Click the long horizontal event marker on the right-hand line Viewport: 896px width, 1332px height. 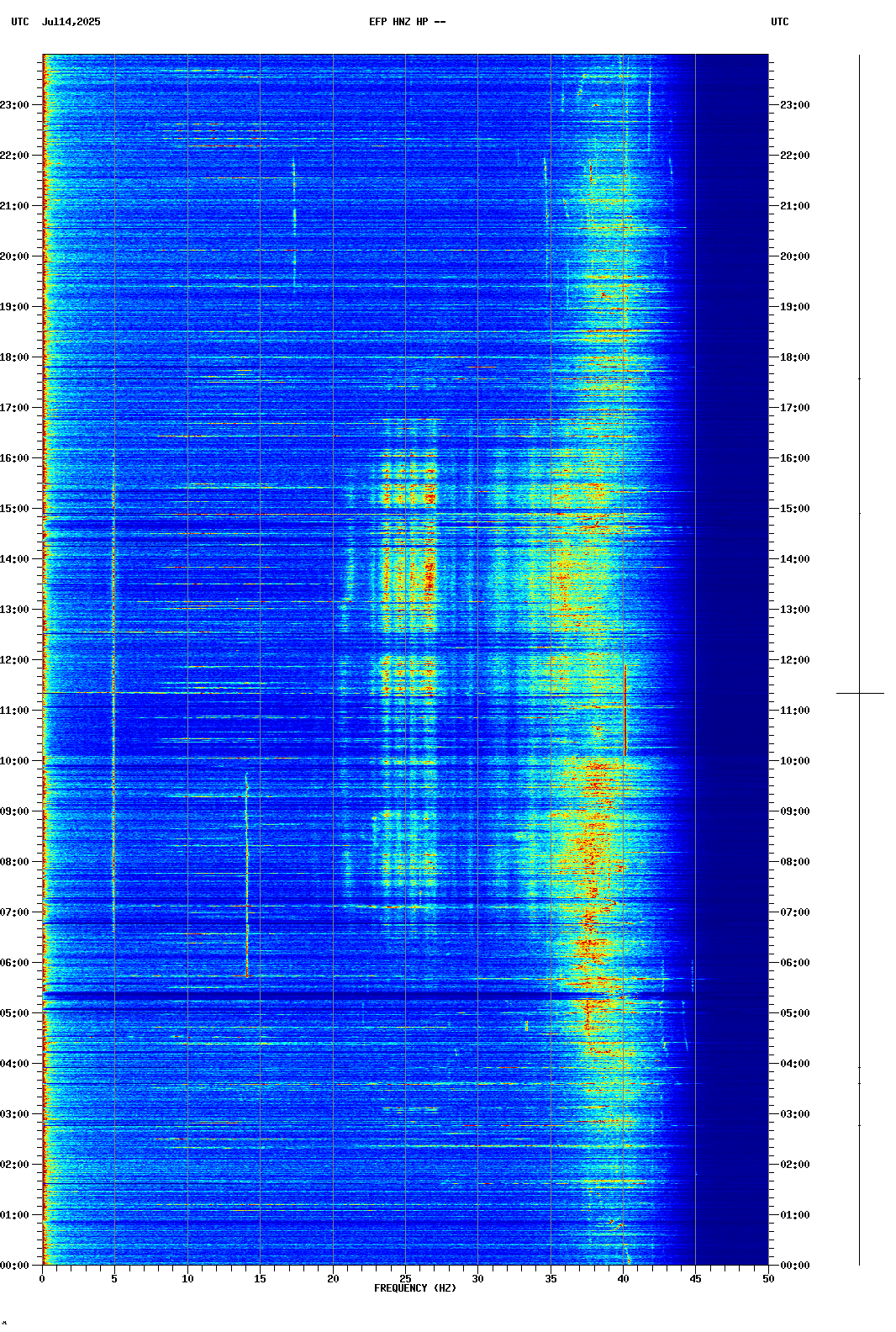coord(860,693)
